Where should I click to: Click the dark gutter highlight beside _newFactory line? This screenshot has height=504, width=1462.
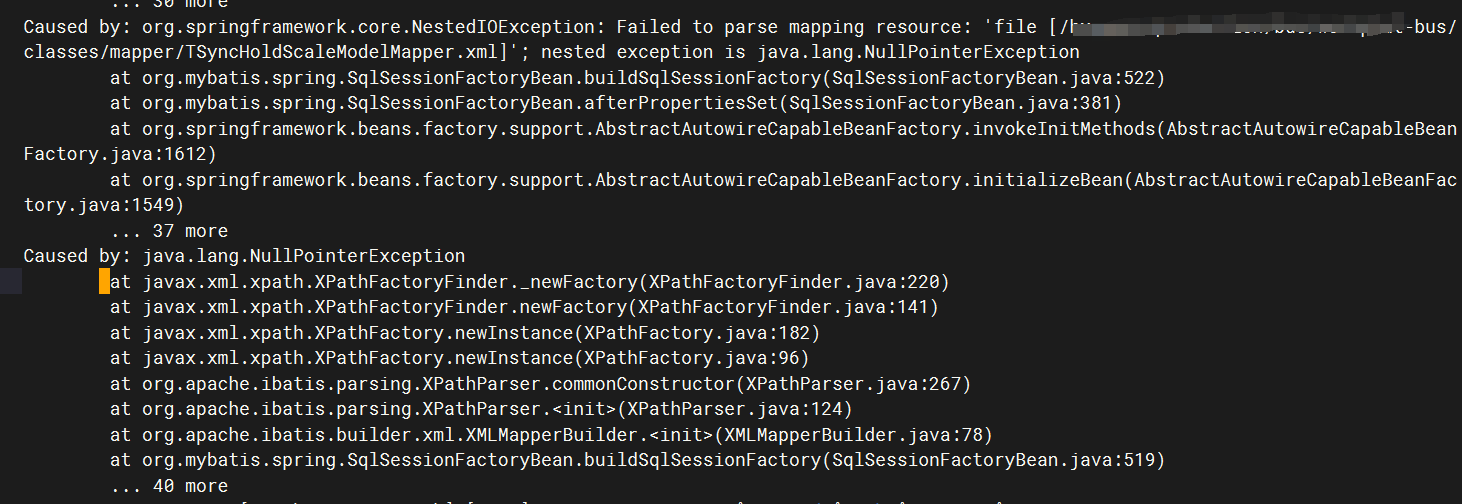11,281
